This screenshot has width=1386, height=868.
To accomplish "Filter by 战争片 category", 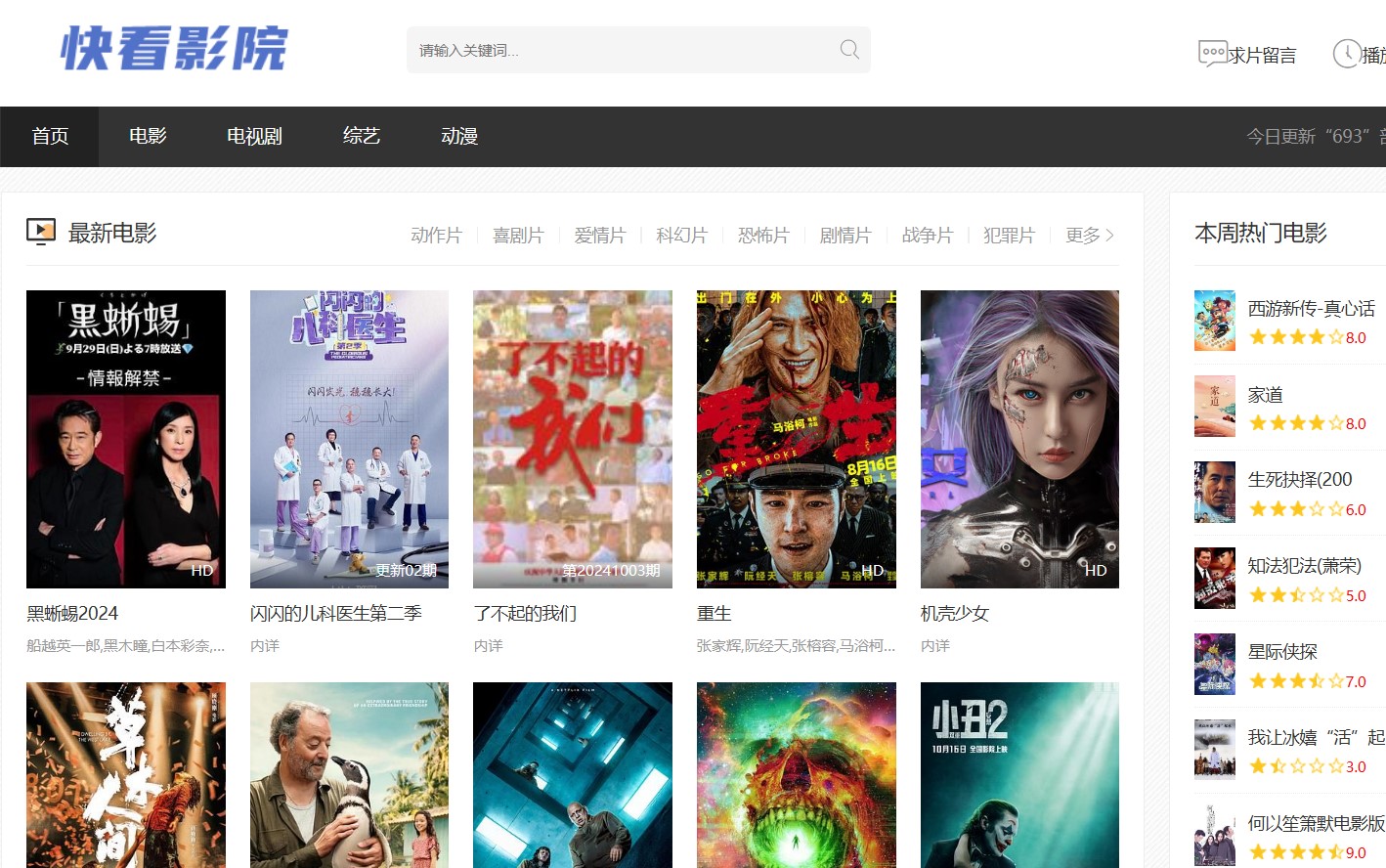I will tap(927, 235).
